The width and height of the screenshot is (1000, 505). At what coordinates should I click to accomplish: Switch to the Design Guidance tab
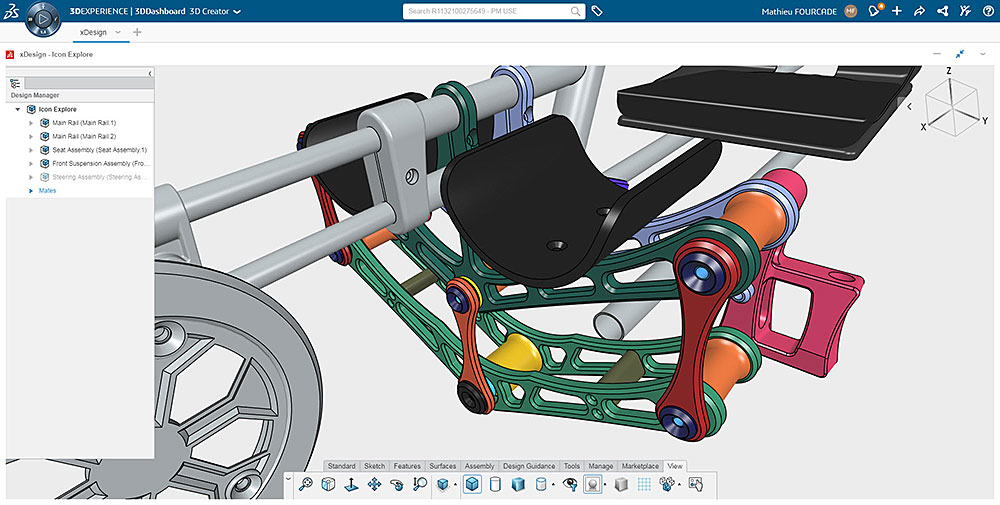point(529,466)
